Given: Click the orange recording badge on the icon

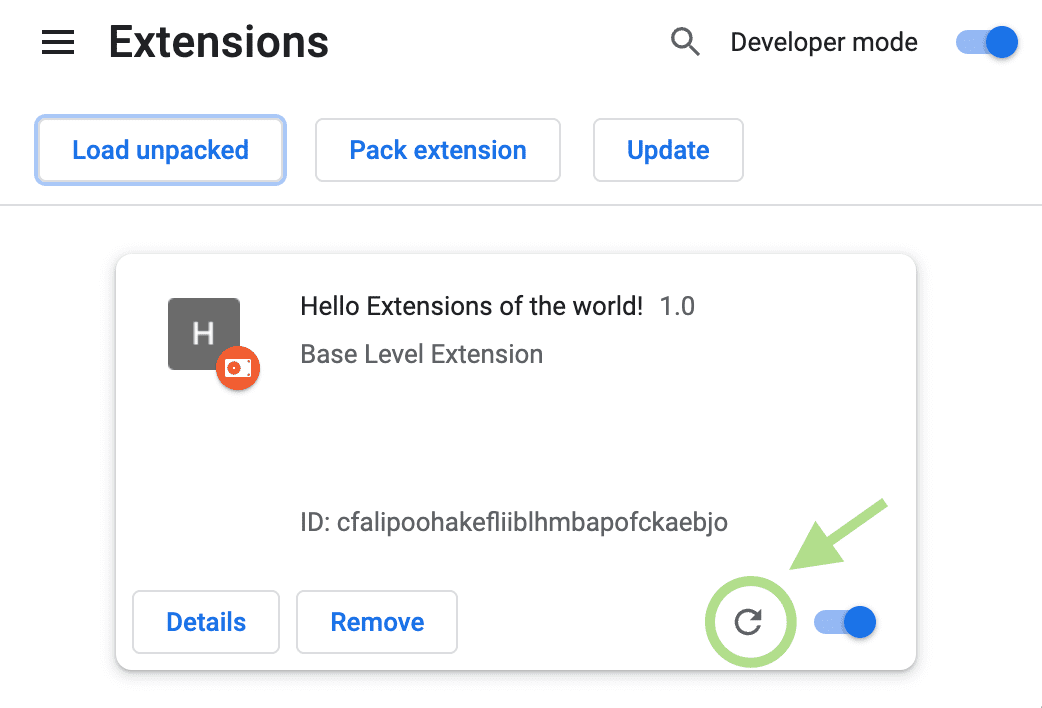Looking at the screenshot, I should click(x=238, y=368).
